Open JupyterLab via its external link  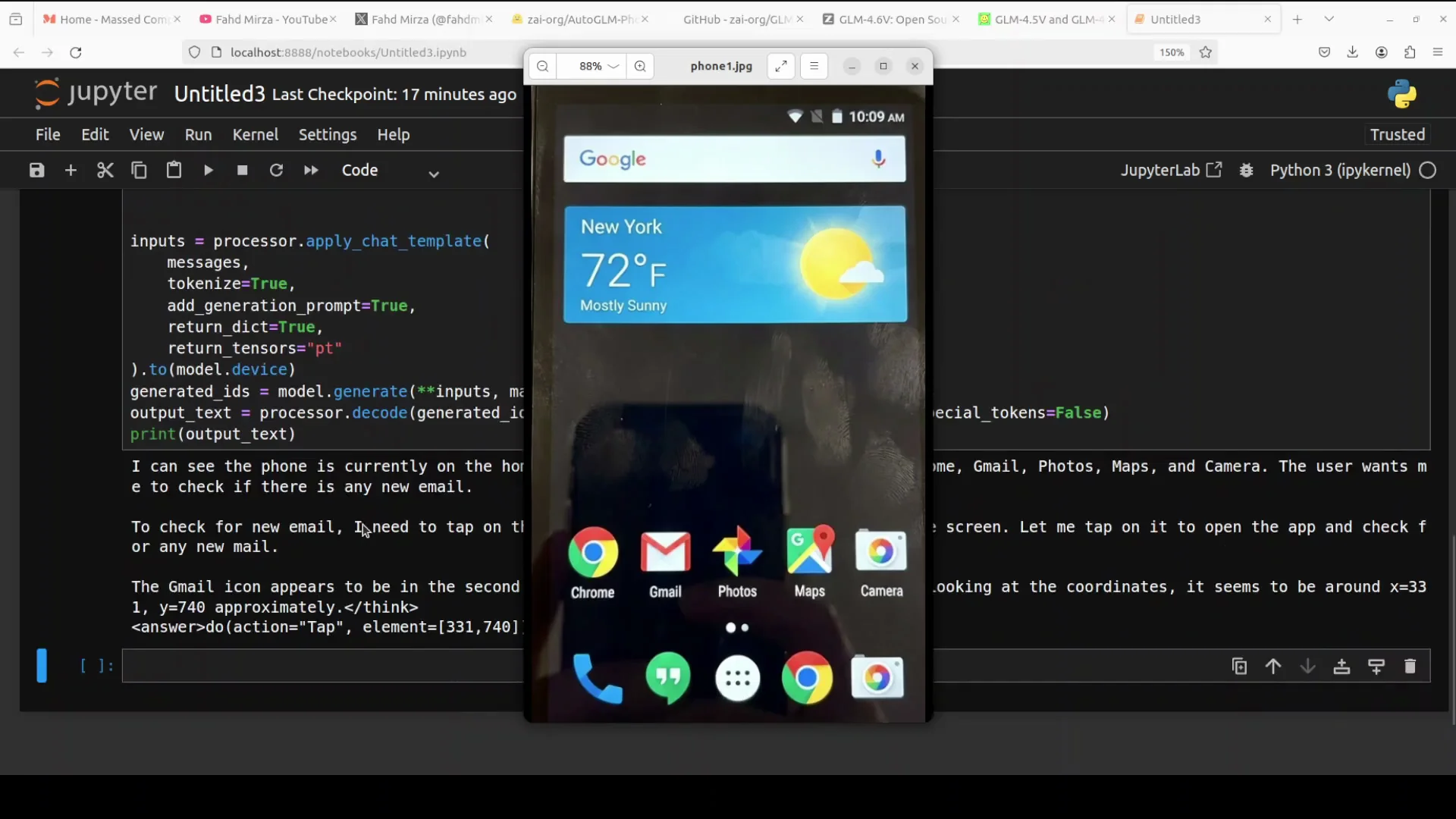tap(1216, 170)
